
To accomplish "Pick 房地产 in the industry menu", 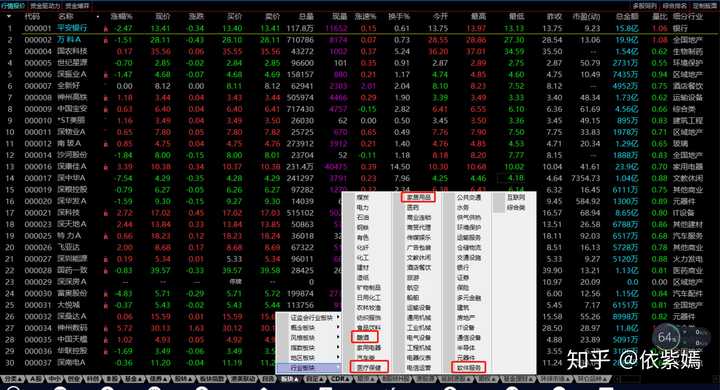I will (466, 318).
